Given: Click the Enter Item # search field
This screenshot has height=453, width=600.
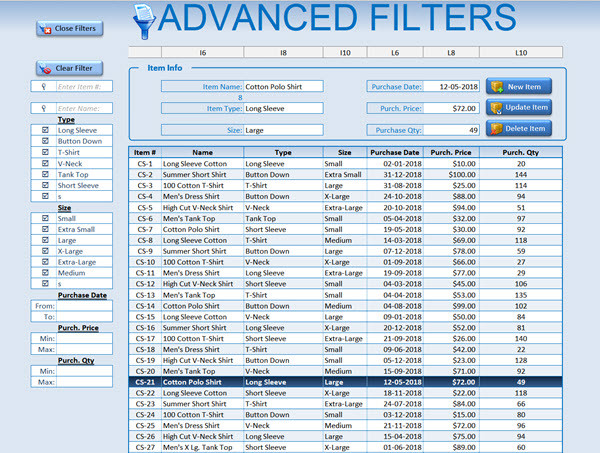Looking at the screenshot, I should coord(84,87).
